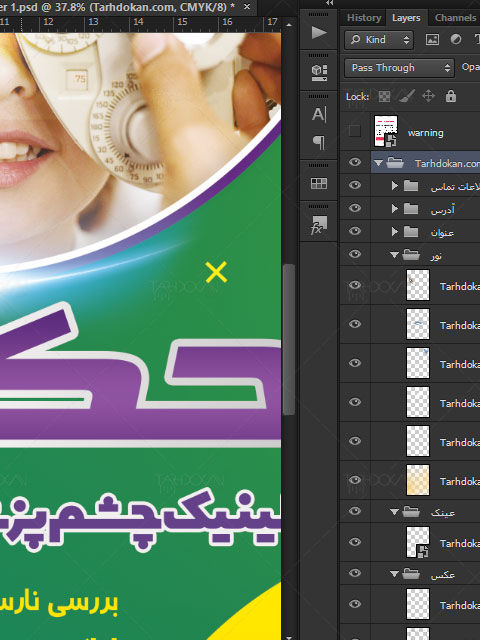Click the scroll down arrow of canvas
The width and height of the screenshot is (480, 640).
pos(289,637)
